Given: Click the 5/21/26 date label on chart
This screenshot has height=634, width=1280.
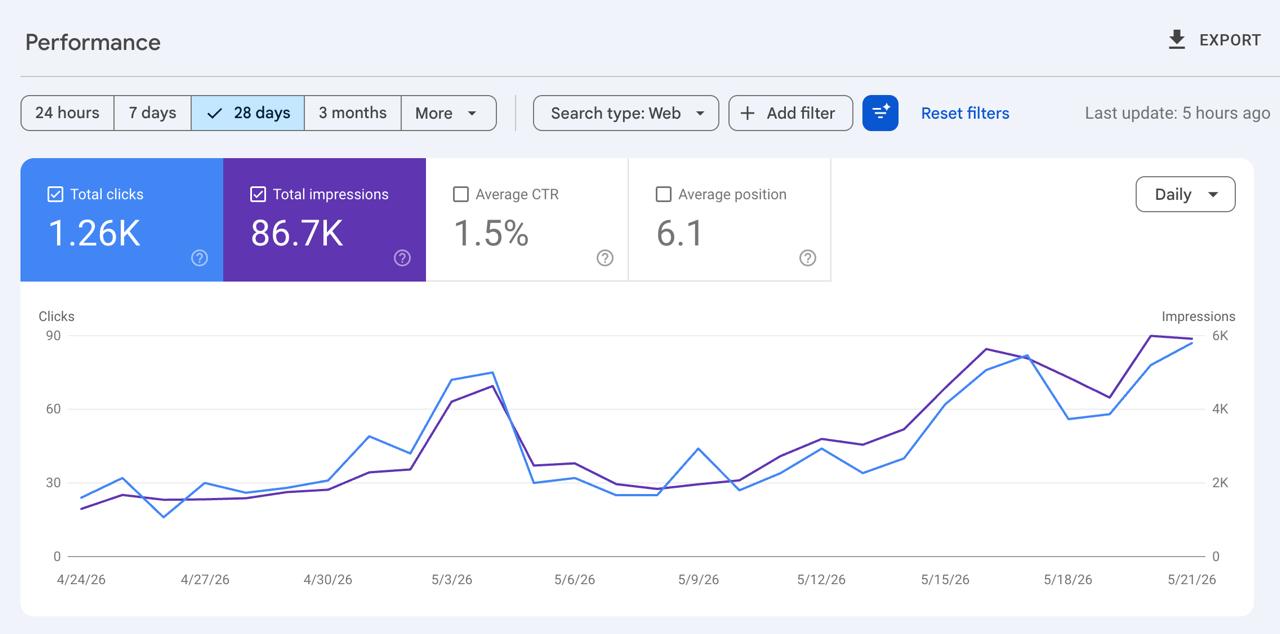Looking at the screenshot, I should click(x=1192, y=580).
